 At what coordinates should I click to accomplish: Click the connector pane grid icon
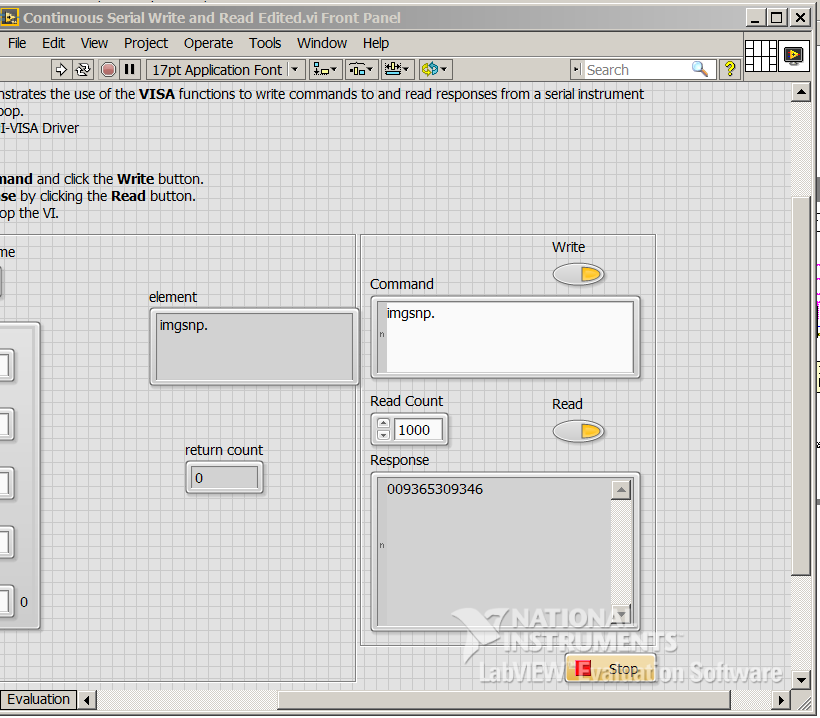[x=760, y=55]
